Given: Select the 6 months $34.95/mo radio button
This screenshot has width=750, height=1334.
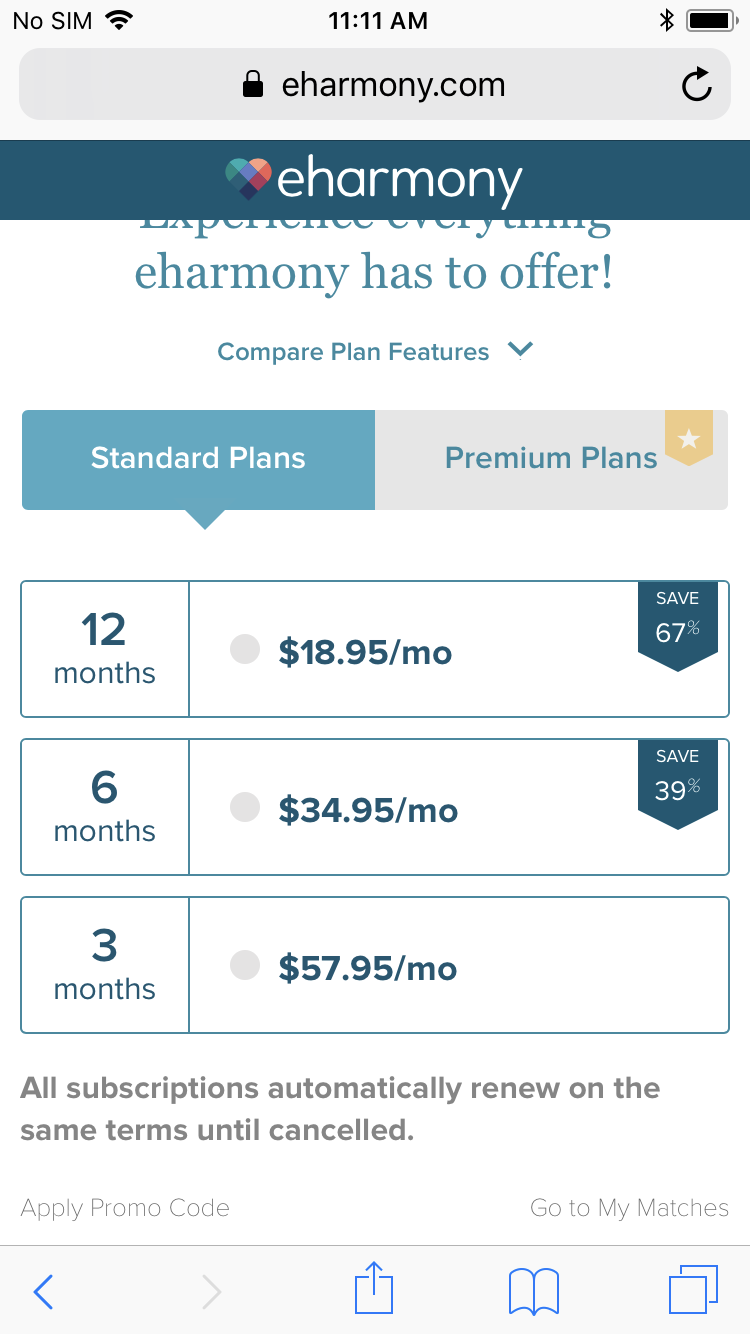Looking at the screenshot, I should tap(245, 807).
